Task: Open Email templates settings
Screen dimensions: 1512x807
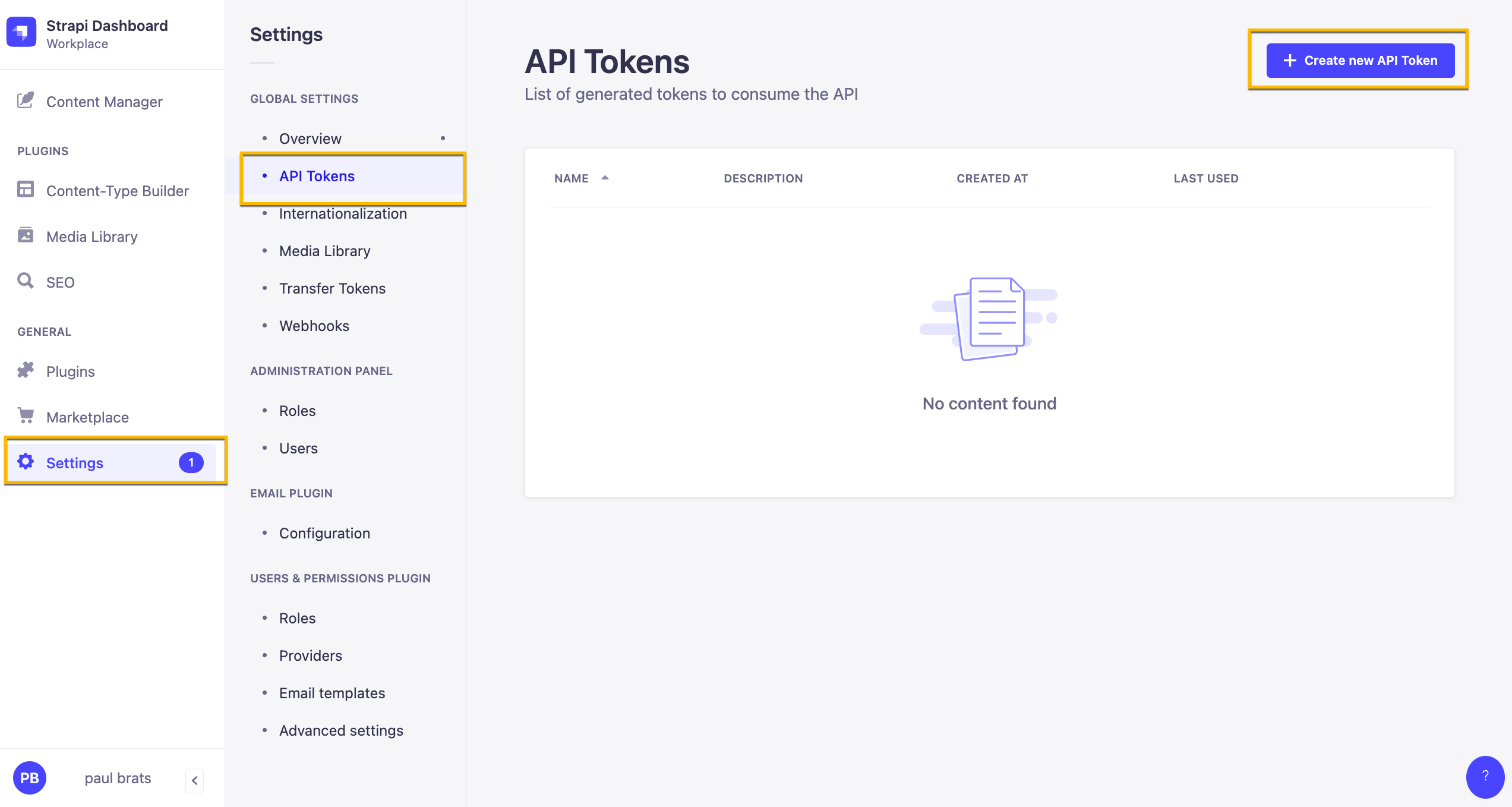Action: click(x=332, y=693)
